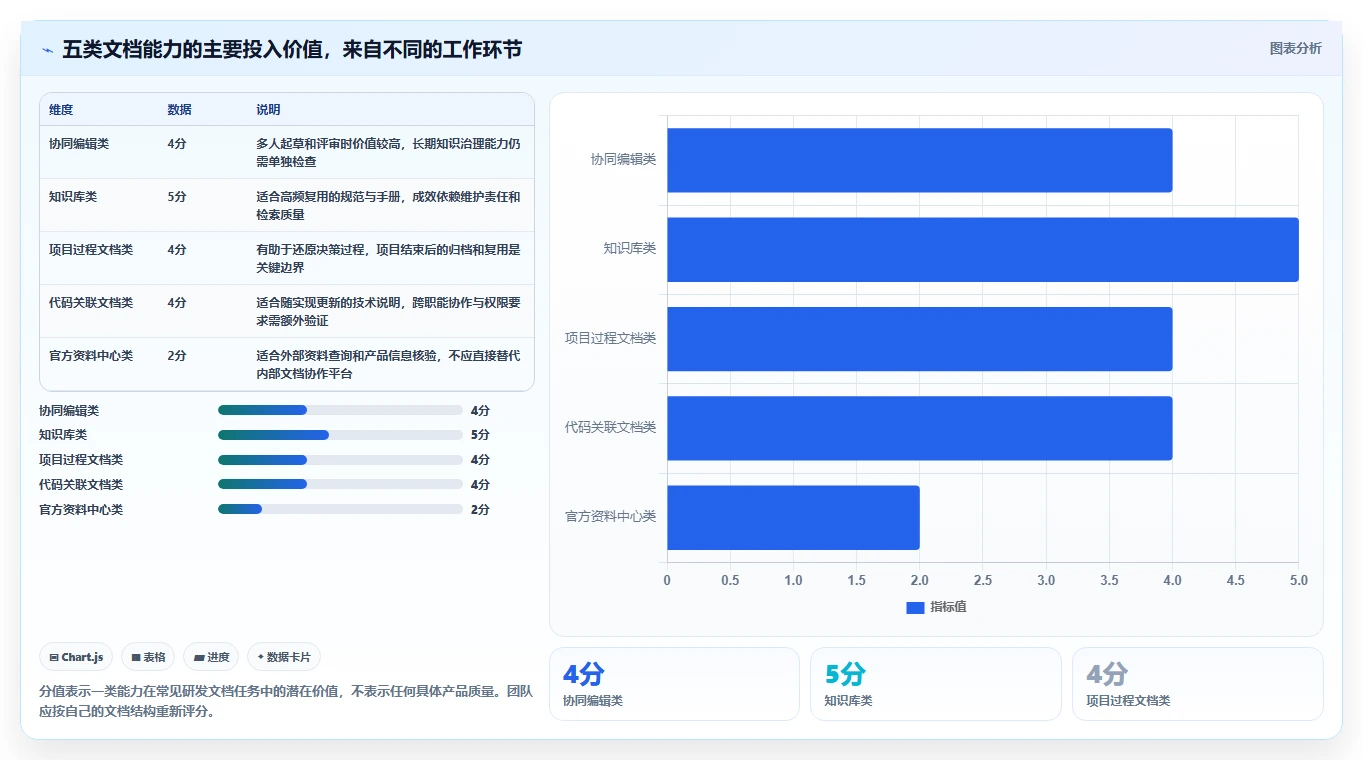Click the 官方资料中心类 y-axis label in chart
The height and width of the screenshot is (760, 1363).
611,517
